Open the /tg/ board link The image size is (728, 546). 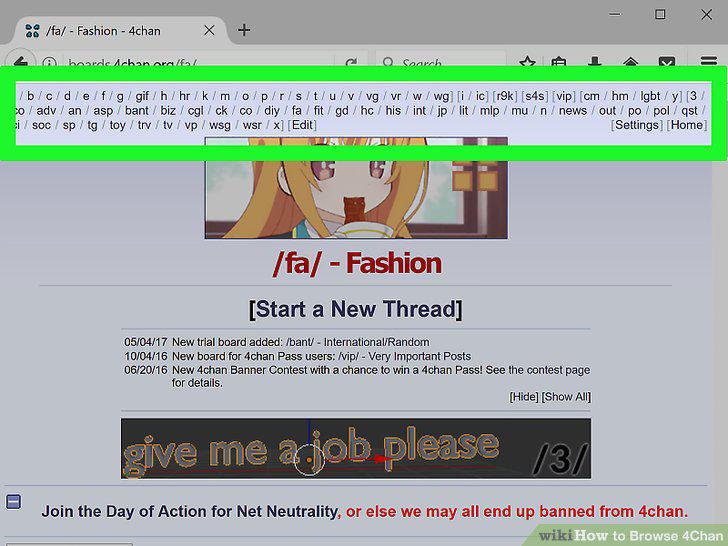click(92, 125)
